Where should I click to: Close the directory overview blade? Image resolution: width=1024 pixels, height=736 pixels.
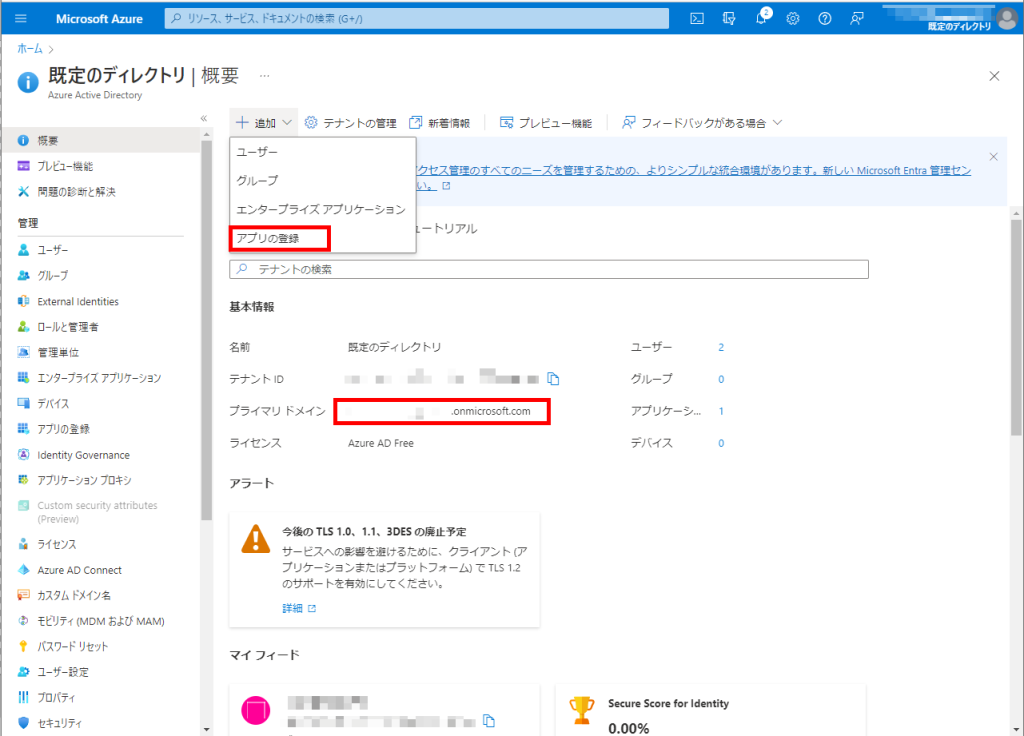pyautogui.click(x=994, y=76)
